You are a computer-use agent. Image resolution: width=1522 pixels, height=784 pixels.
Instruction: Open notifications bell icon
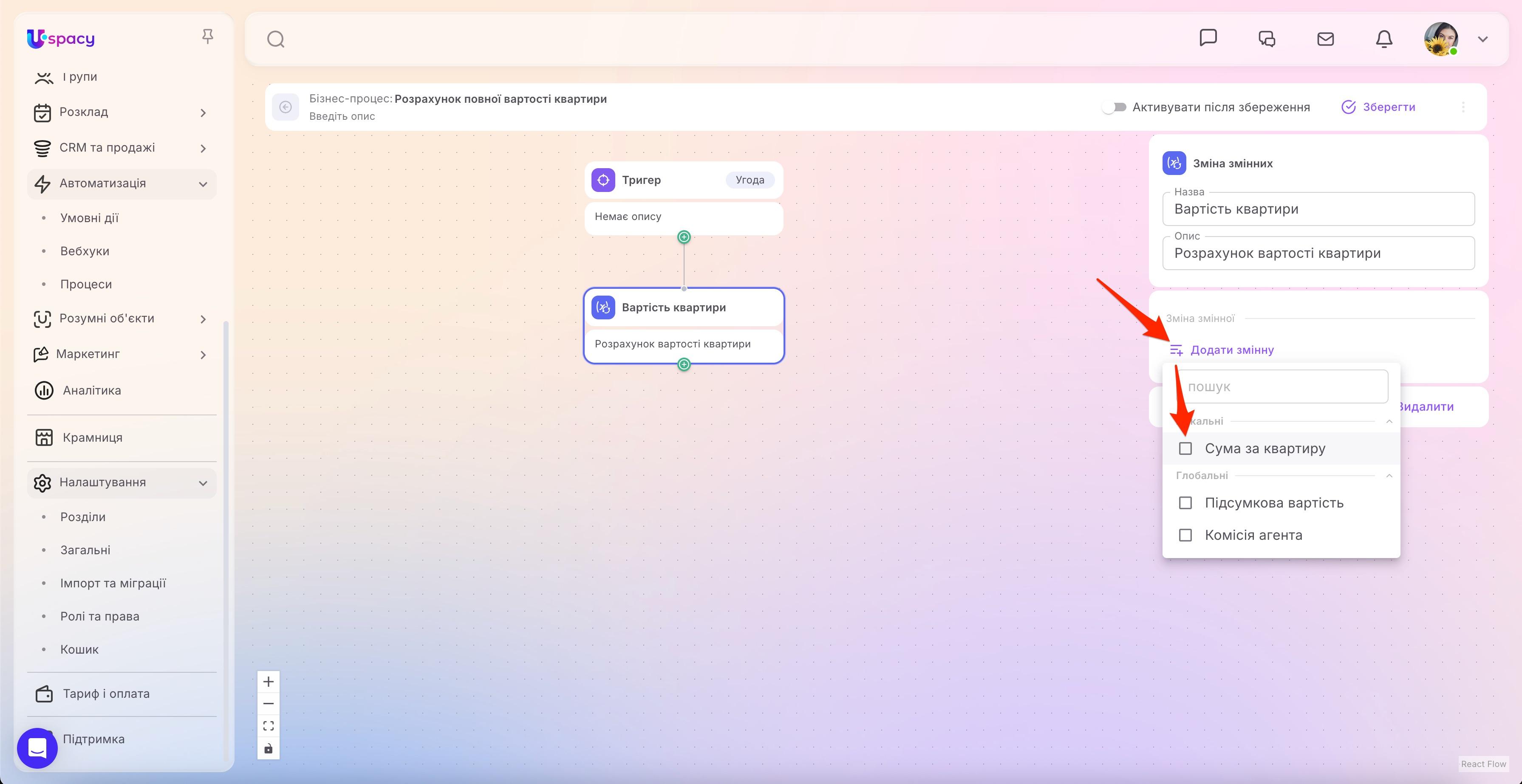(1384, 39)
